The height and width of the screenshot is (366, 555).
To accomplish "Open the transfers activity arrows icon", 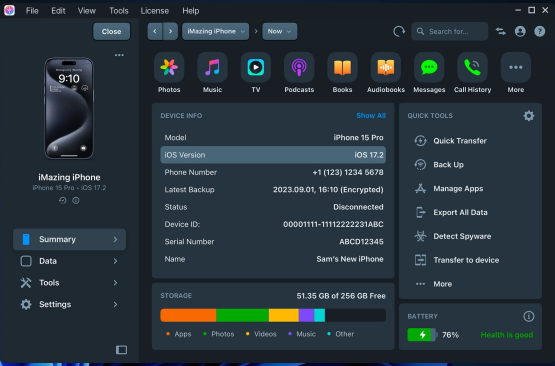I will [500, 32].
